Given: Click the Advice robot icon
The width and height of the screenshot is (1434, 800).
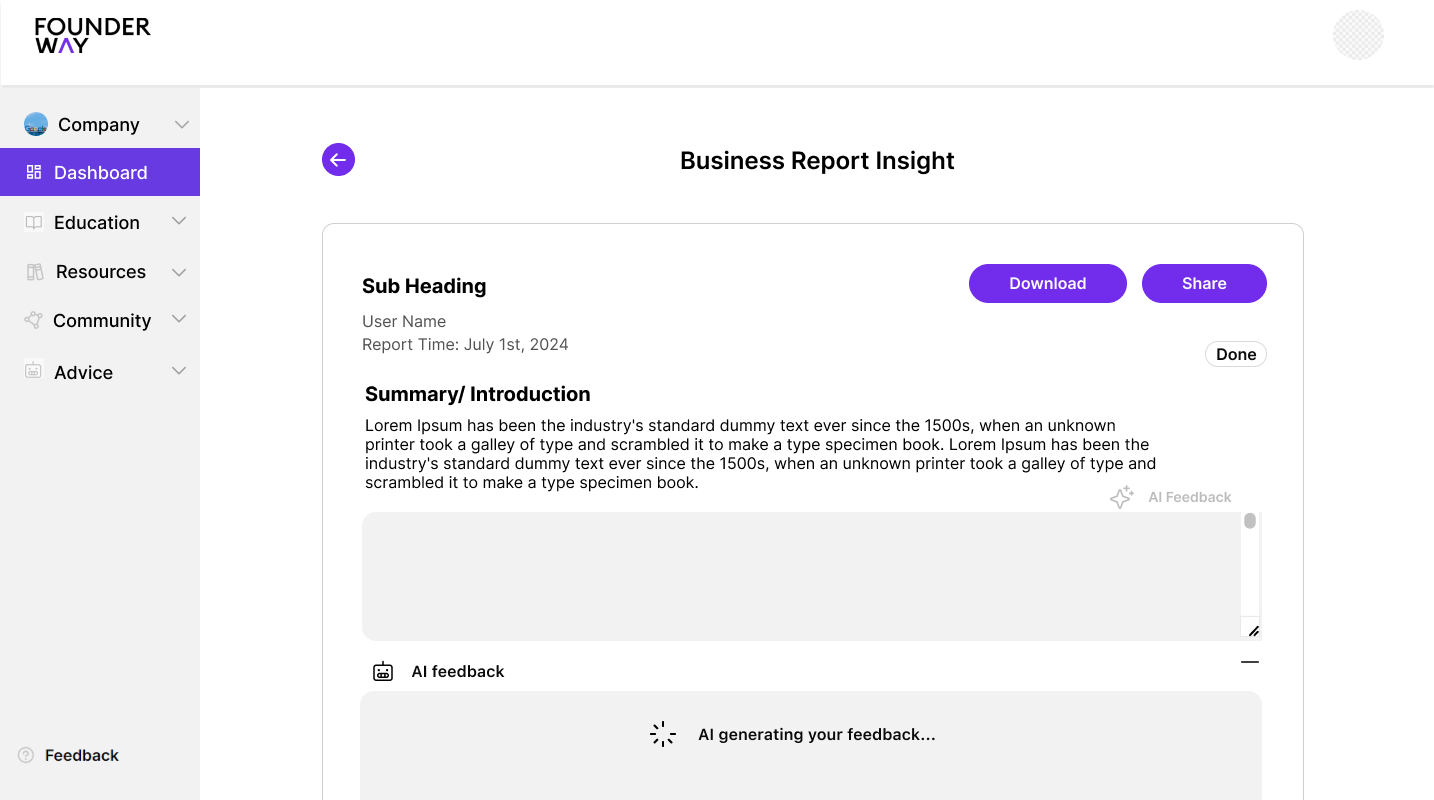Looking at the screenshot, I should (x=34, y=371).
